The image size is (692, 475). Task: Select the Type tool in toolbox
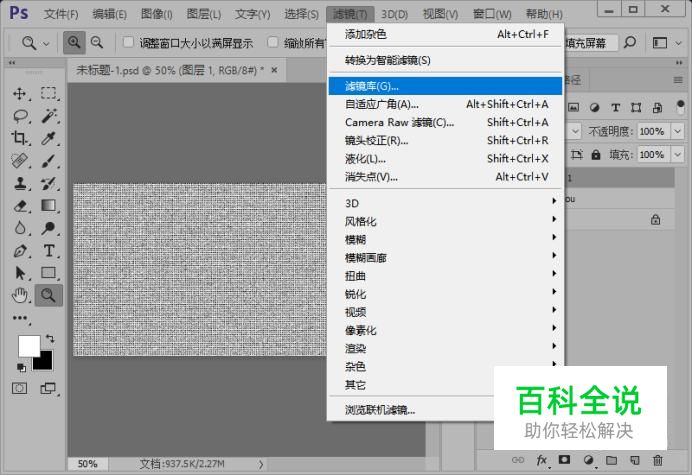(x=49, y=251)
